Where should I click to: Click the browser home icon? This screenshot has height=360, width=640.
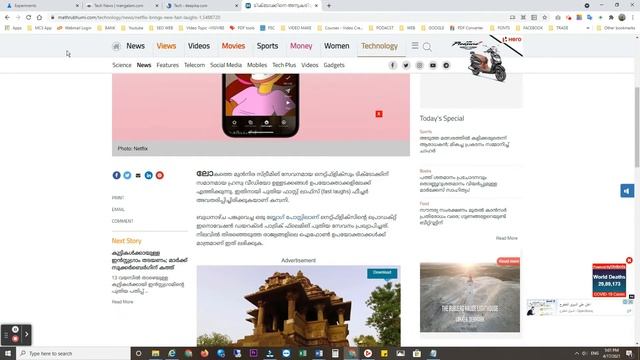pos(39,18)
